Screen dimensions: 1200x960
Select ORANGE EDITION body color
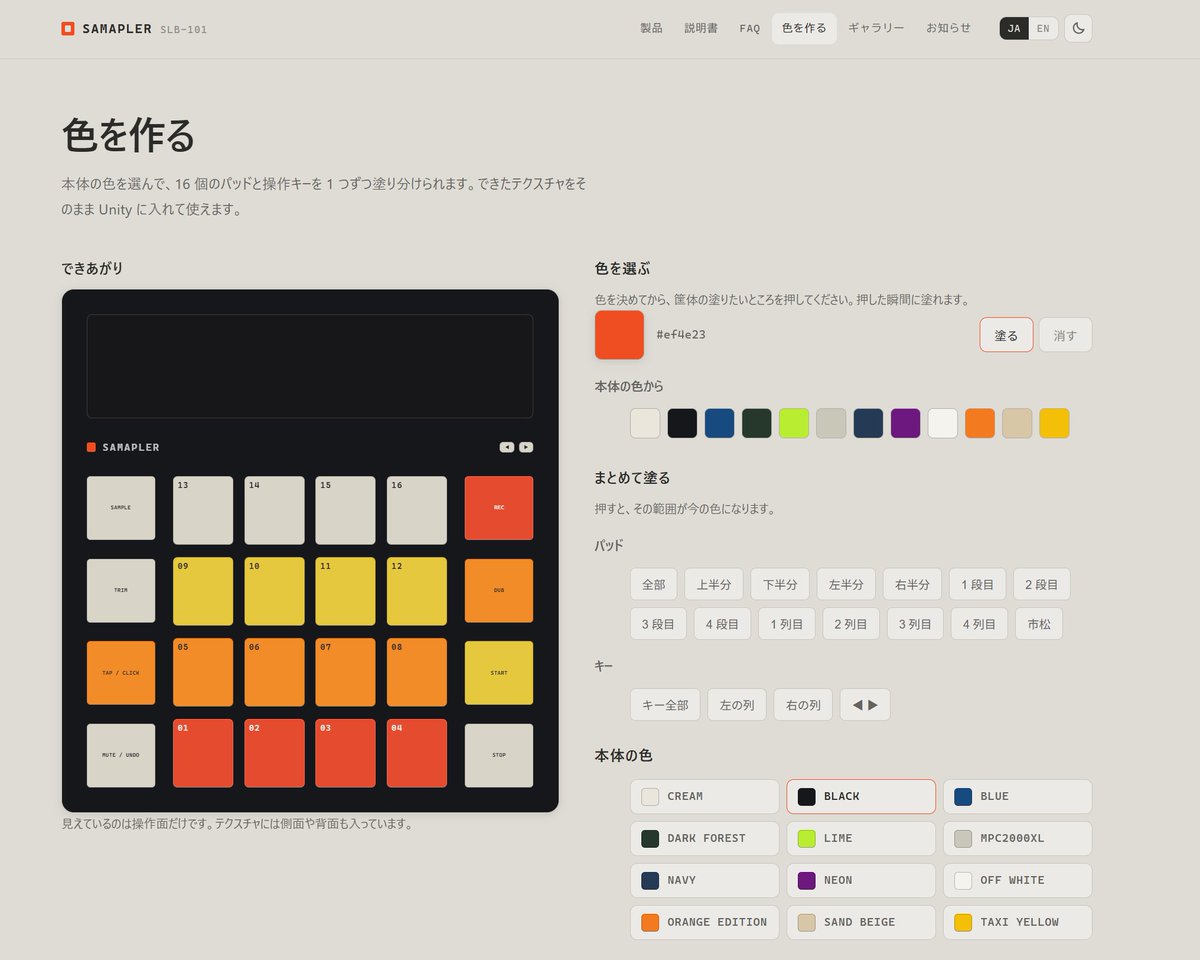705,922
